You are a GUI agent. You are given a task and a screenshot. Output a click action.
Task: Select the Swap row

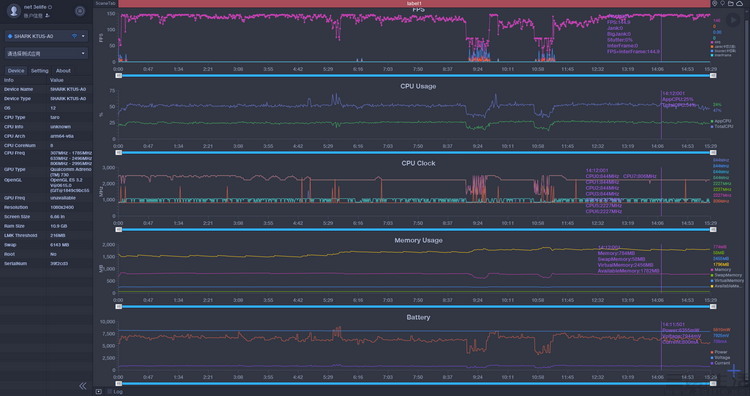coord(46,245)
